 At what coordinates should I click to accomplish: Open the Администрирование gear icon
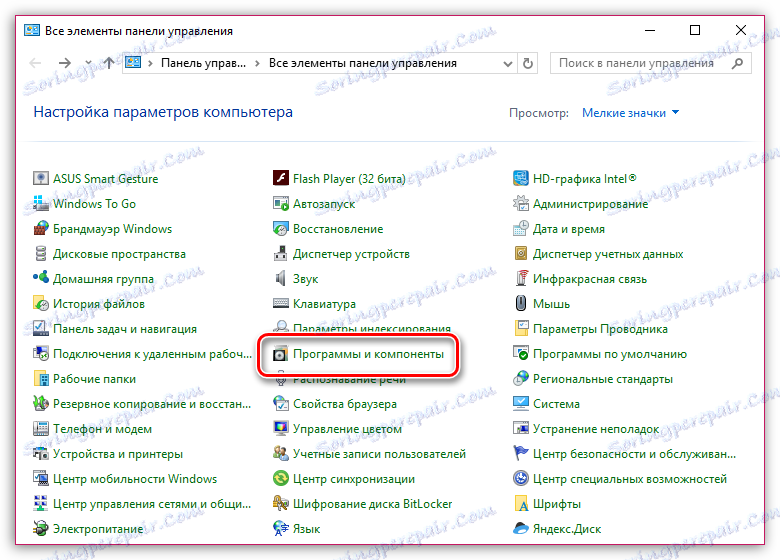click(521, 203)
